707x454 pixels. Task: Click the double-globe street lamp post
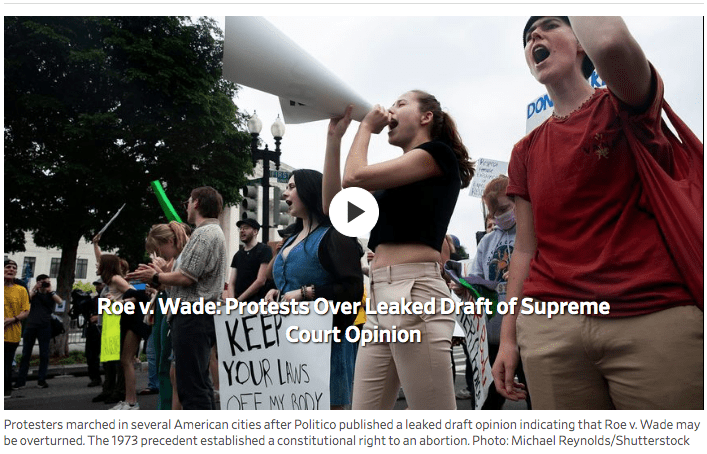point(267,176)
